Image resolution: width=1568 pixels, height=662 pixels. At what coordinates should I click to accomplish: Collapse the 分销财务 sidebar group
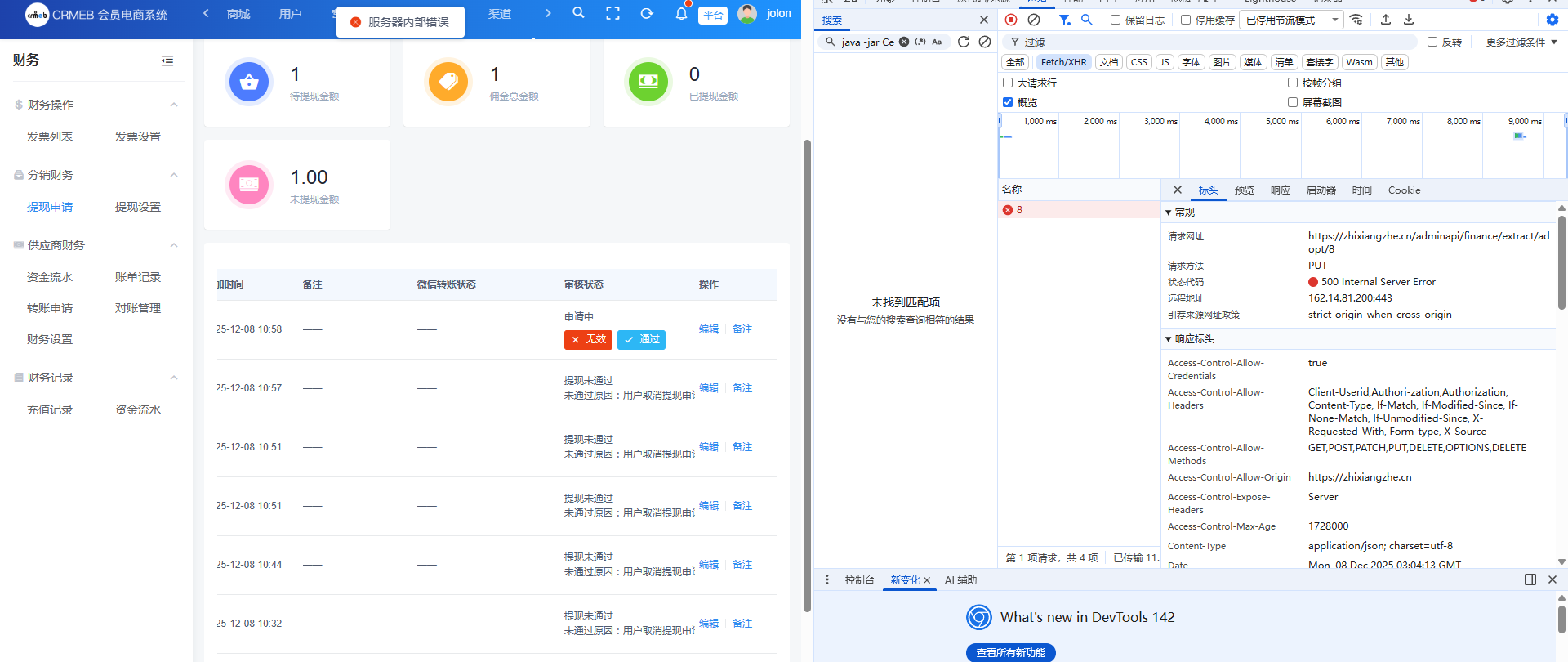coord(174,175)
